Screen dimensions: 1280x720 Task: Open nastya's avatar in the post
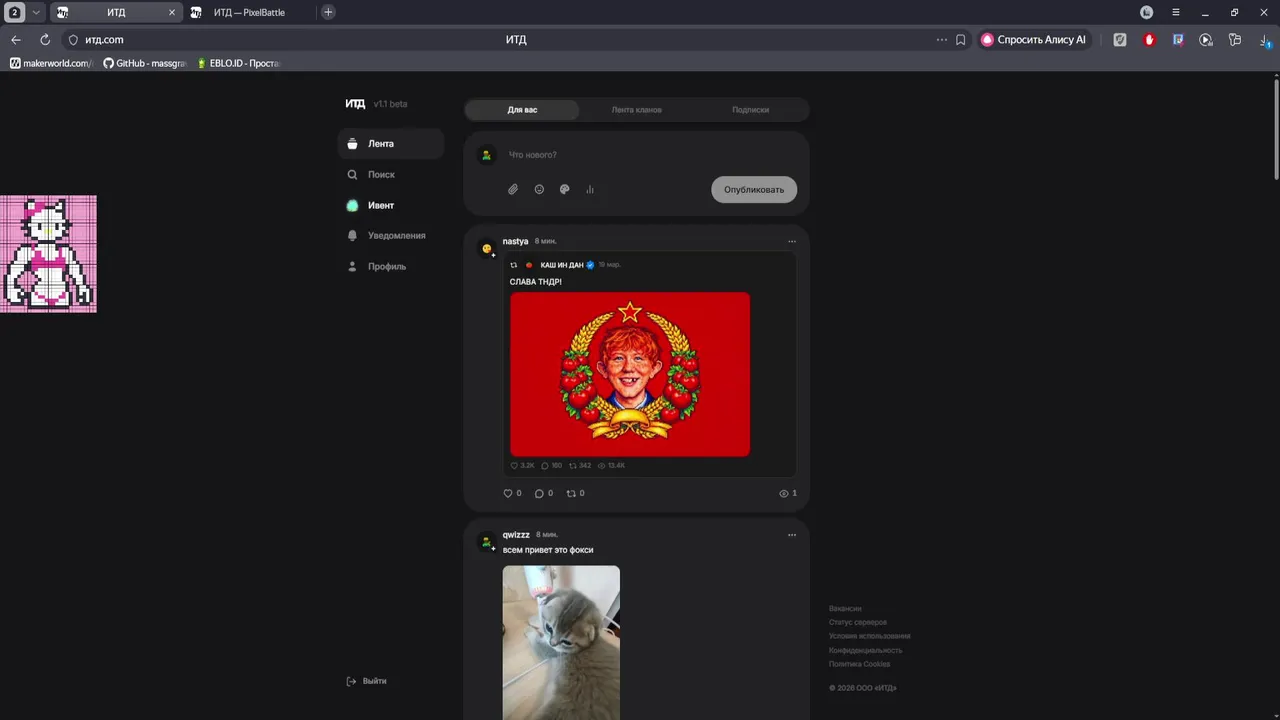click(487, 248)
